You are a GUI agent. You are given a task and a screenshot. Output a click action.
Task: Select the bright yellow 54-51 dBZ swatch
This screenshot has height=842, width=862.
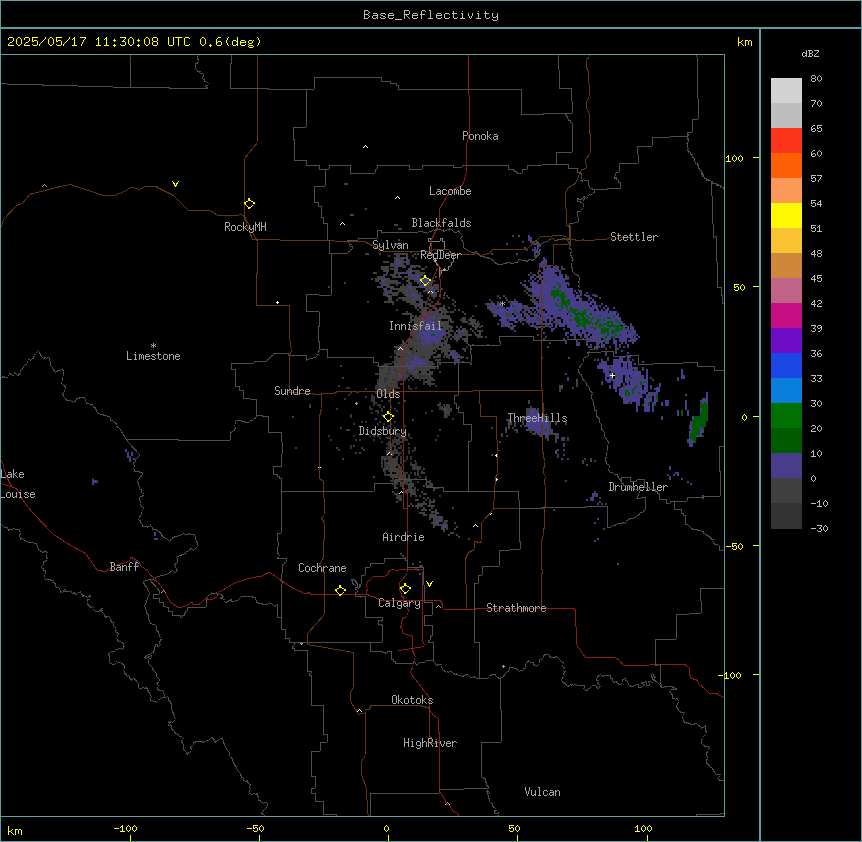(786, 215)
